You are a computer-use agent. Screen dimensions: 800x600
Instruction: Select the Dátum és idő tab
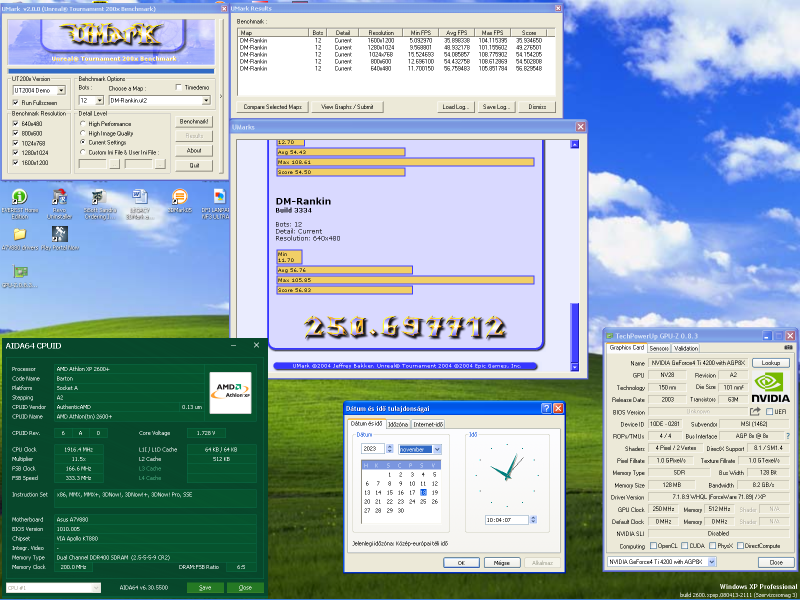[x=366, y=423]
